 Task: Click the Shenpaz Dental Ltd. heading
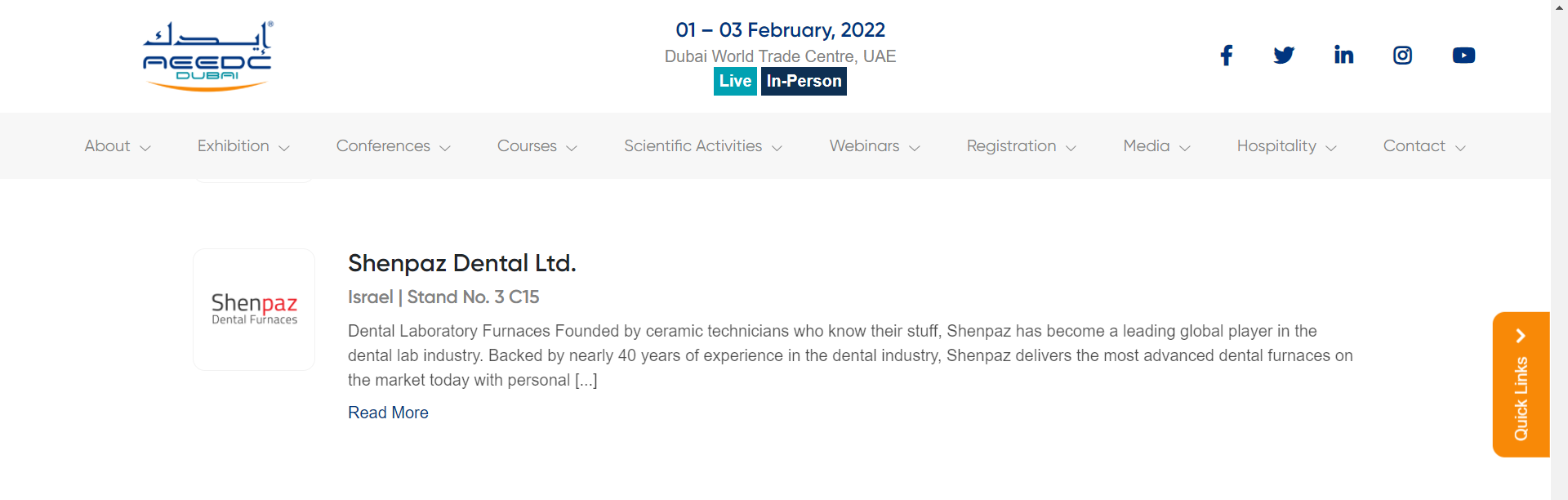[462, 263]
